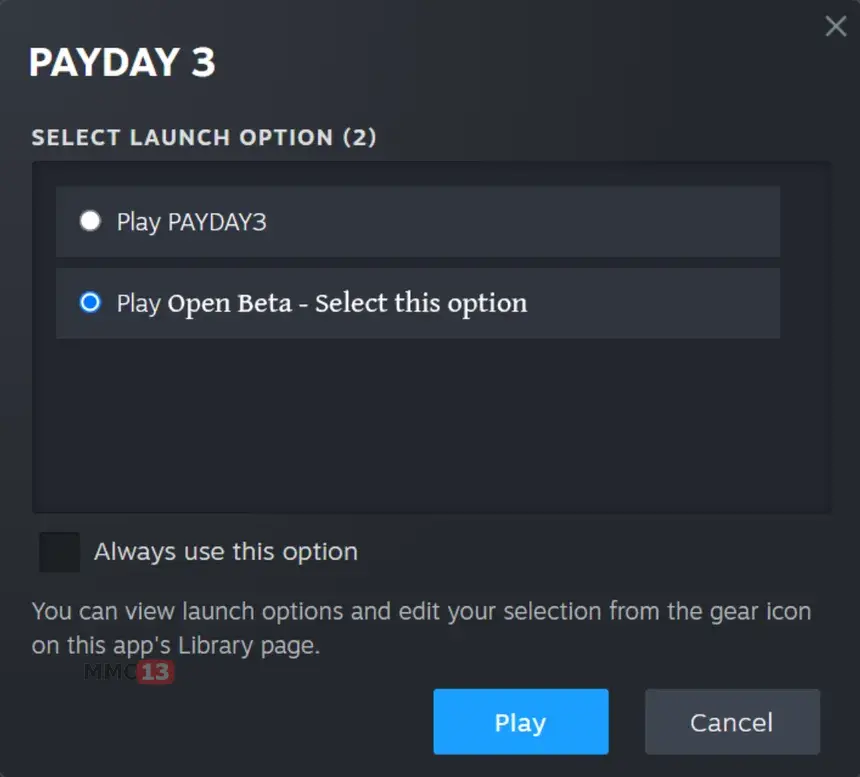
Task: Click the red 13 badge in watermark
Action: 155,671
